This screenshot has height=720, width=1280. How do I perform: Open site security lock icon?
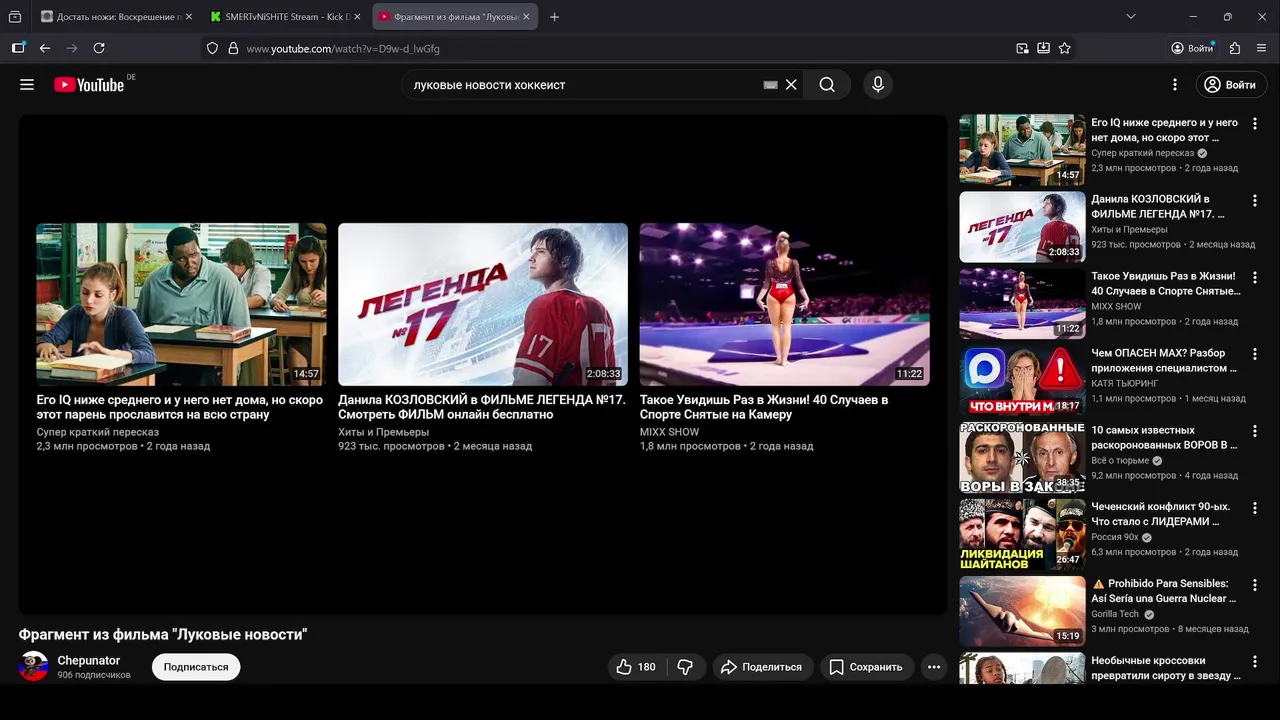pos(233,48)
